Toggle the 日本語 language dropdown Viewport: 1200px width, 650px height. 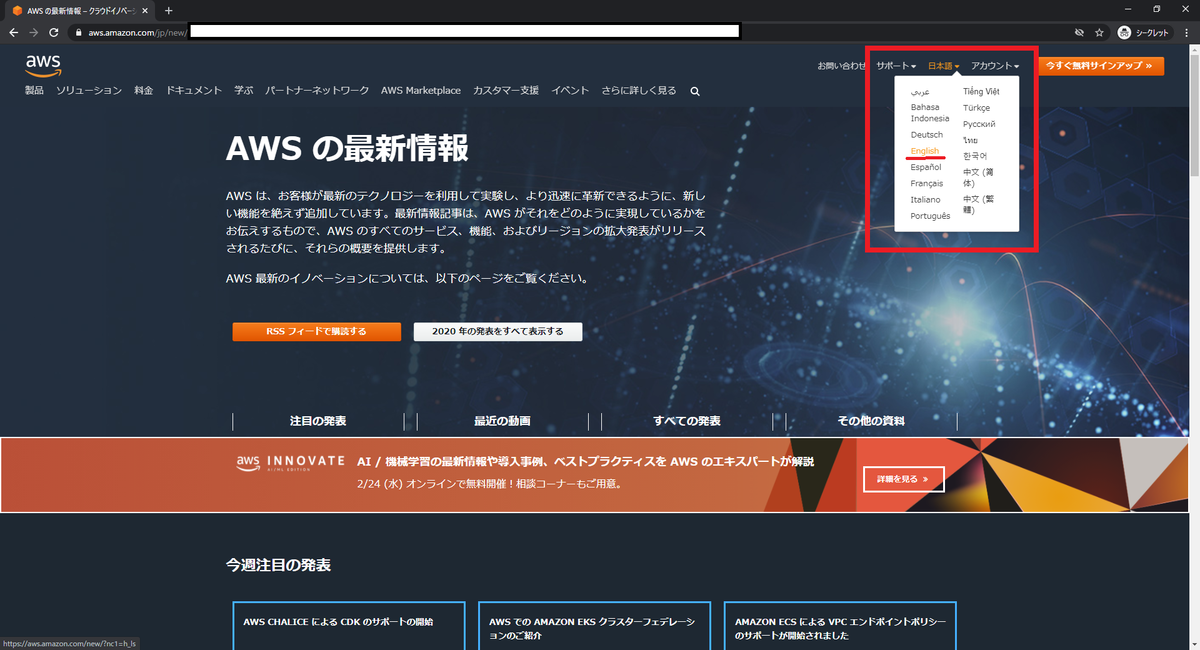[944, 66]
